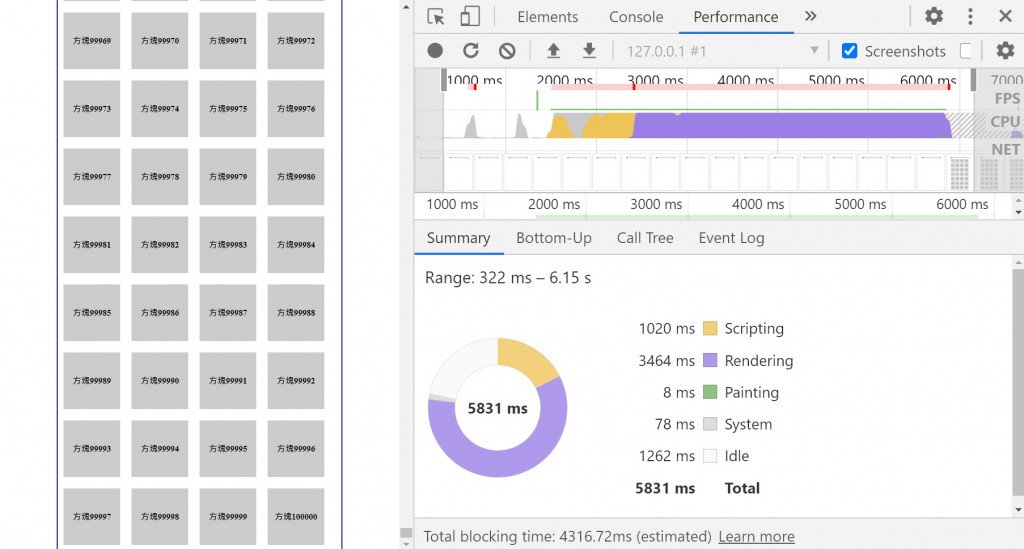Open the Call Tree tab
The image size is (1024, 549).
point(645,238)
